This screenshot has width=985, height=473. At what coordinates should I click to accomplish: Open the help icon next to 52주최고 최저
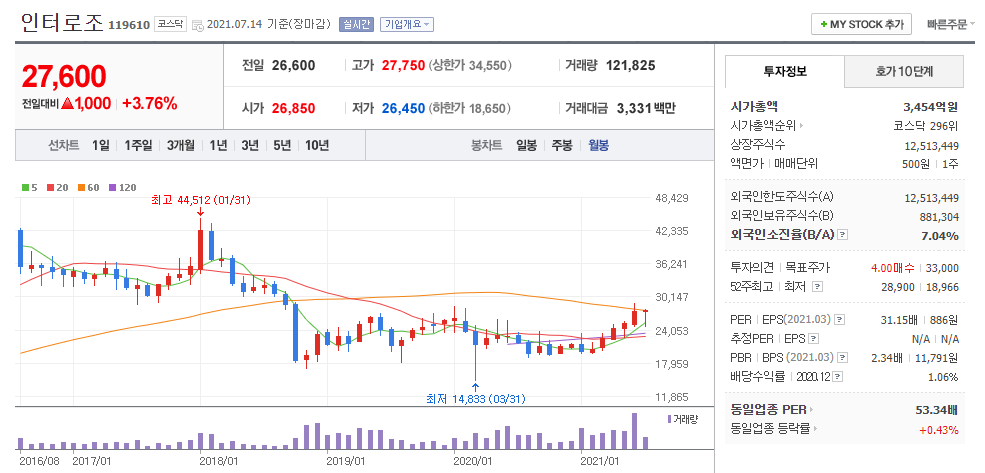816,286
